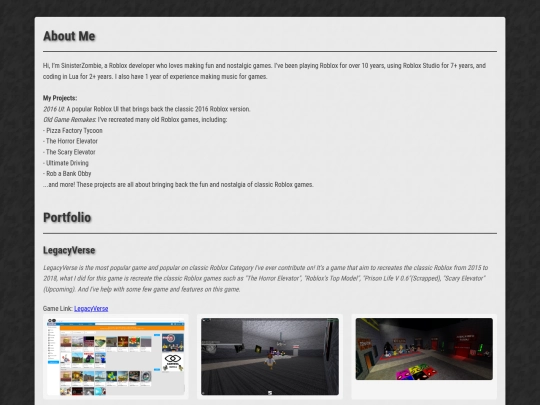Click the LegacyVerse project subheading
Image resolution: width=540 pixels, height=405 pixels.
[x=69, y=250]
